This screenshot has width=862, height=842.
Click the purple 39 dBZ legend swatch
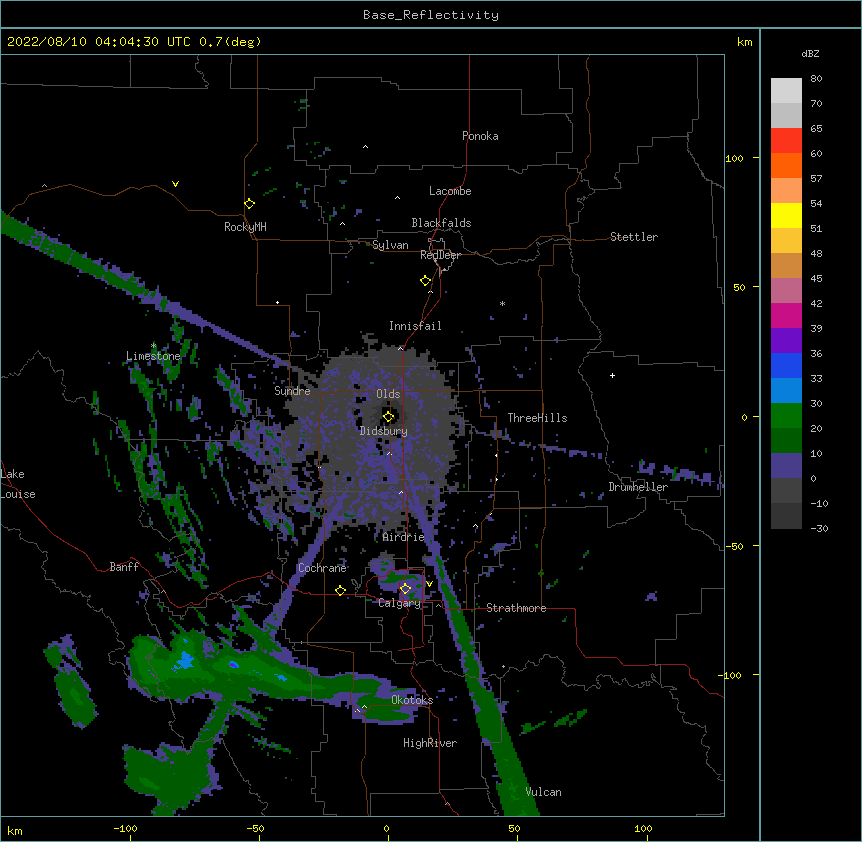click(786, 341)
